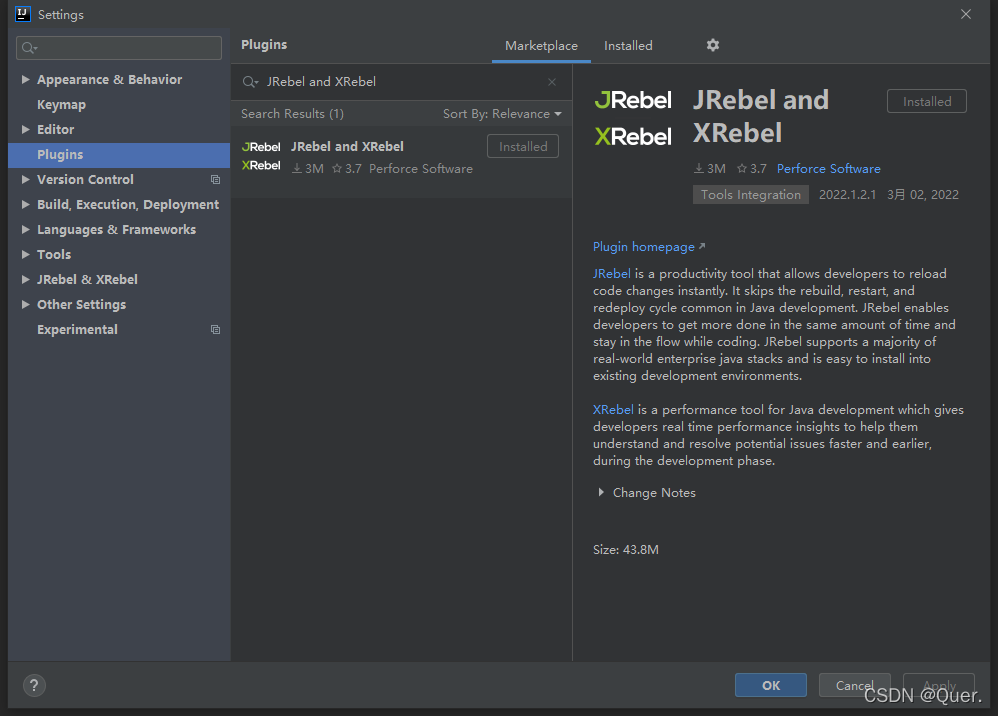Click the Tools Integration tag
Screen dimensions: 998x716
tap(750, 195)
